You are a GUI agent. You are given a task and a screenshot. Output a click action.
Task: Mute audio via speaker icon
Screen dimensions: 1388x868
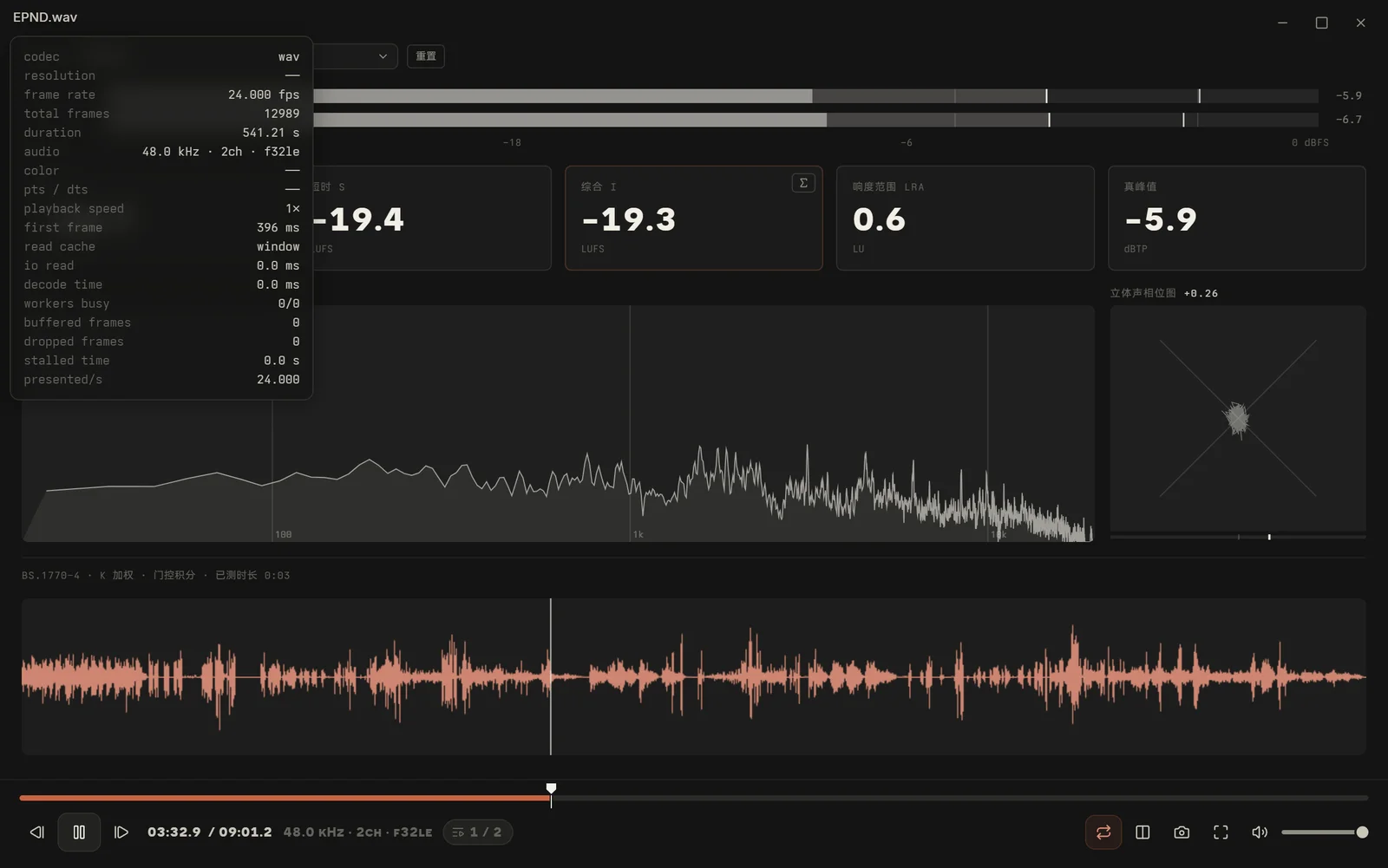click(1260, 832)
